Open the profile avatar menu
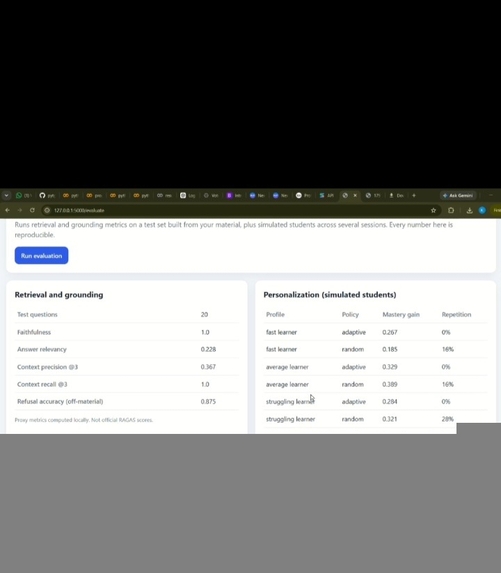 482,210
